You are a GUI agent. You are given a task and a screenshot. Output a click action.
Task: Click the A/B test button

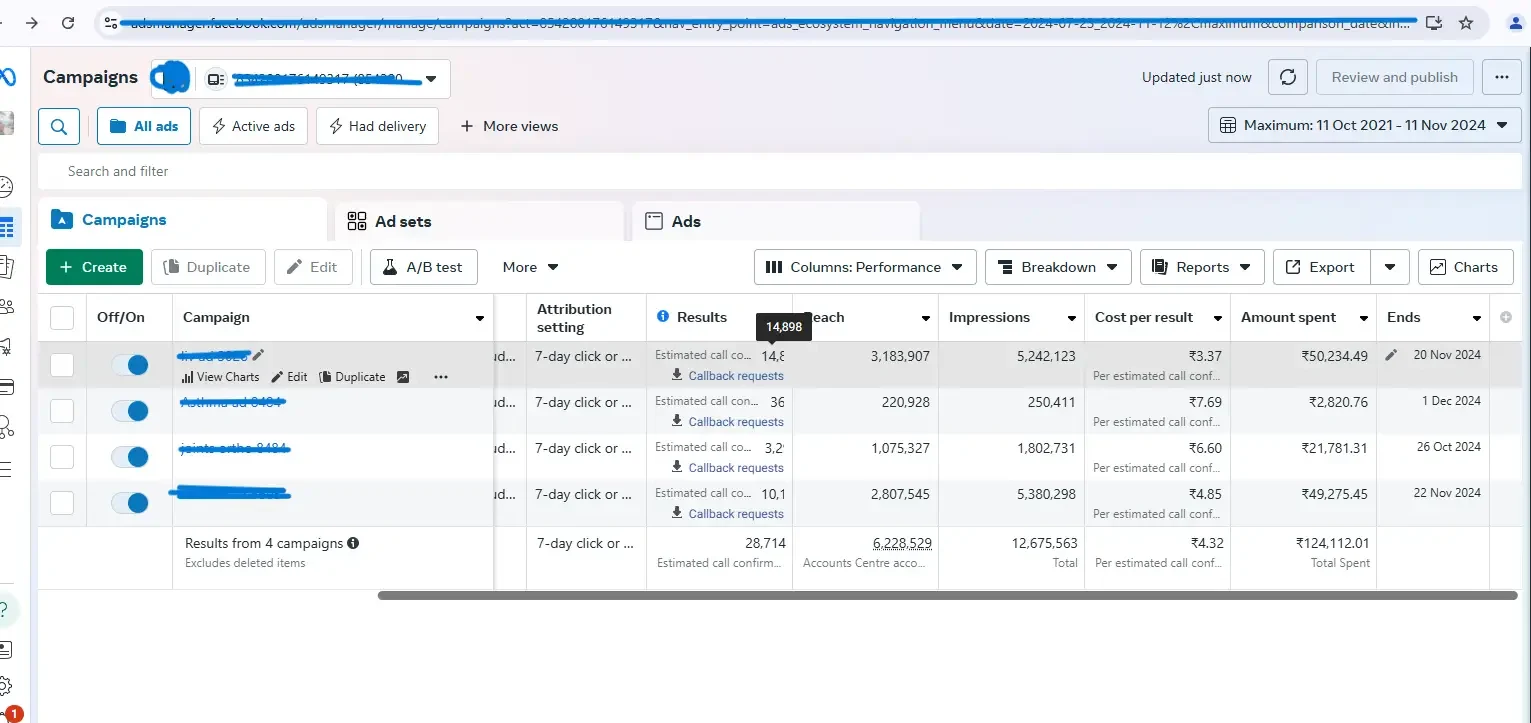click(x=423, y=267)
